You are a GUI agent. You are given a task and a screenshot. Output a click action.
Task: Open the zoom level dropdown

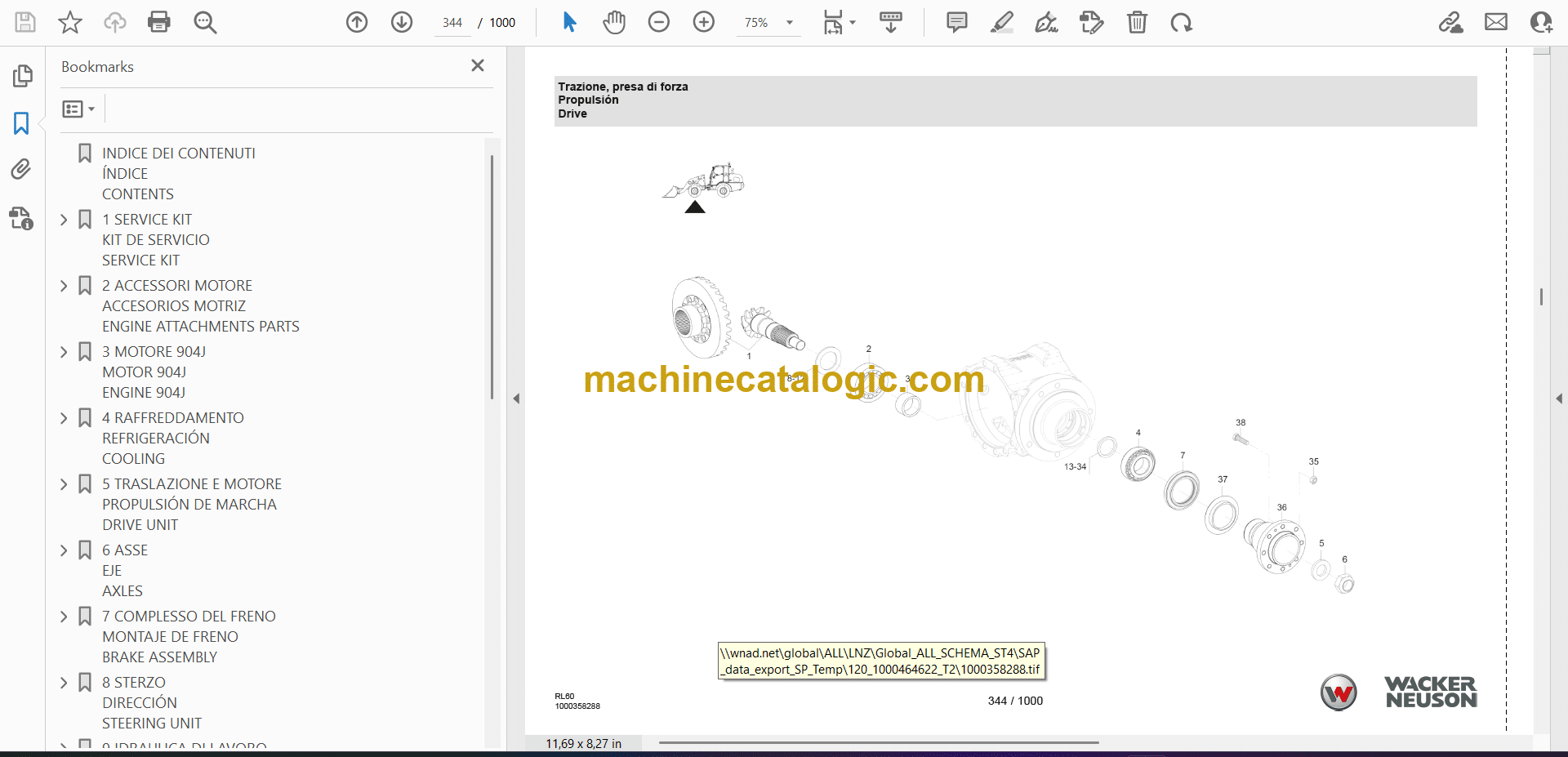tap(790, 23)
